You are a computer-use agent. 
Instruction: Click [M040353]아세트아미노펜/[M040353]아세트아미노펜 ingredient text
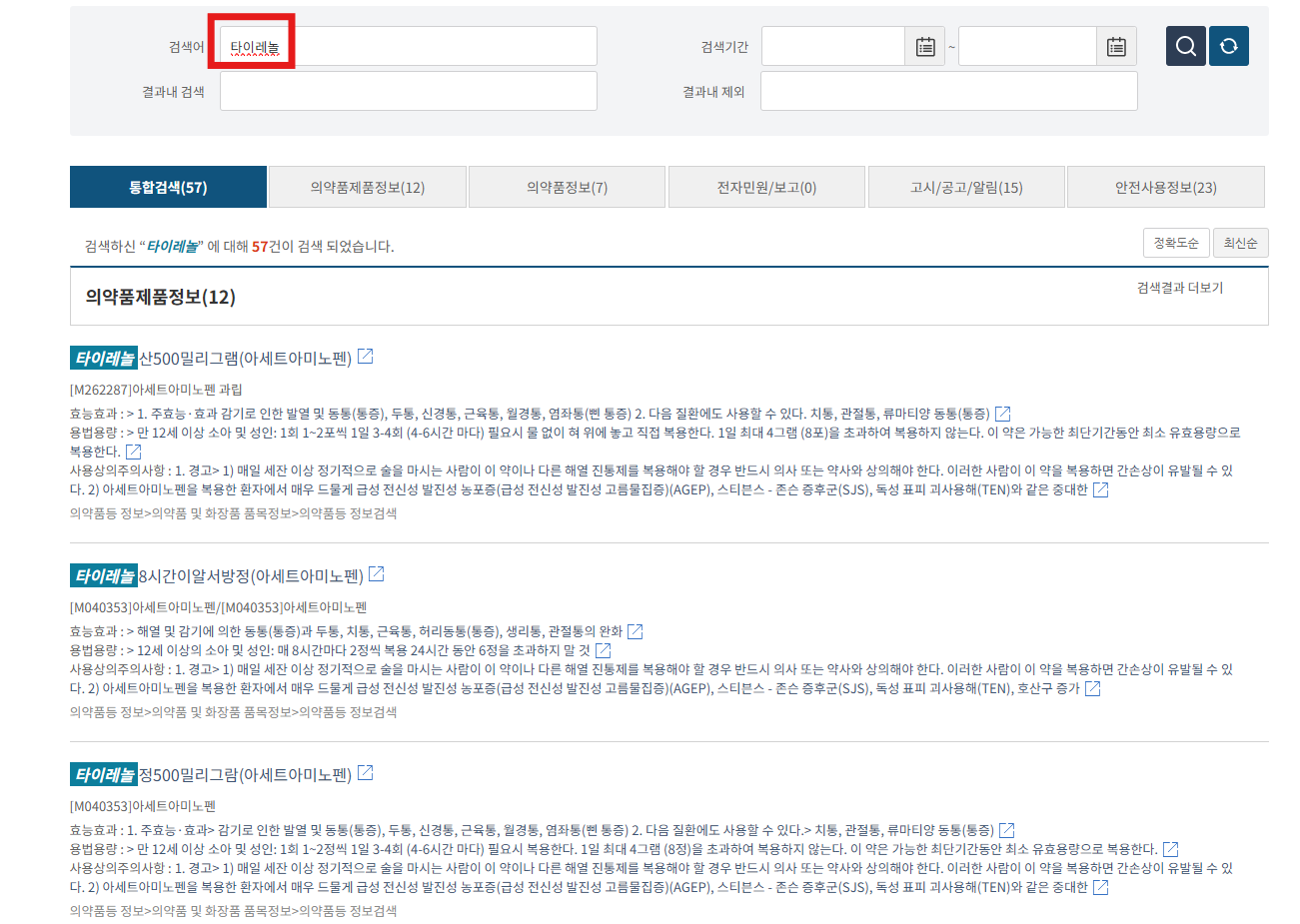click(x=219, y=607)
